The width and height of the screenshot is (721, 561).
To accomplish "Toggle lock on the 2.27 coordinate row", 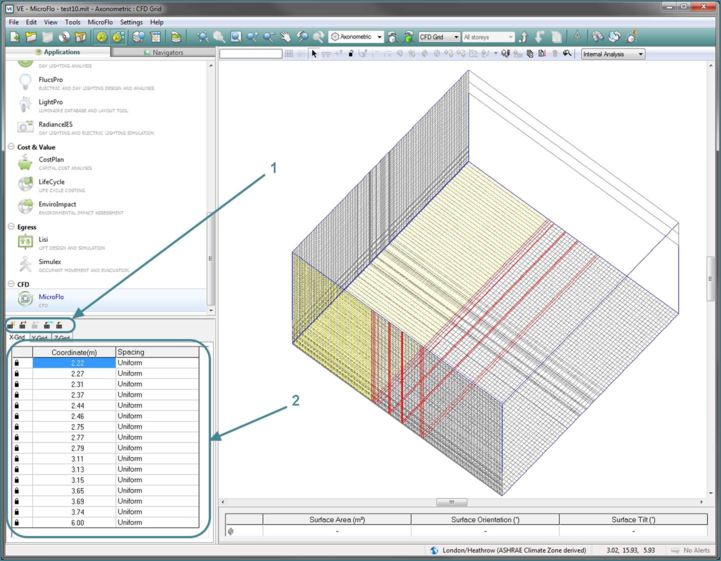I will (16, 374).
